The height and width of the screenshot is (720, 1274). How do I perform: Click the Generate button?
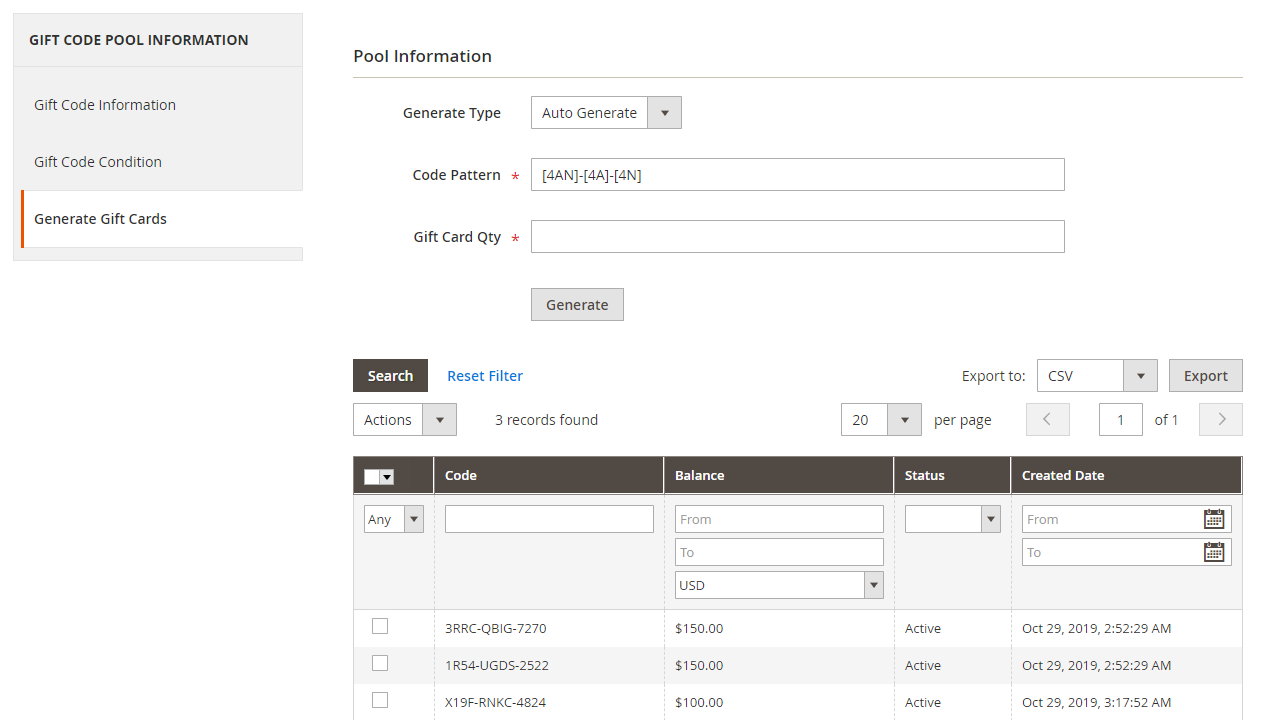click(577, 305)
